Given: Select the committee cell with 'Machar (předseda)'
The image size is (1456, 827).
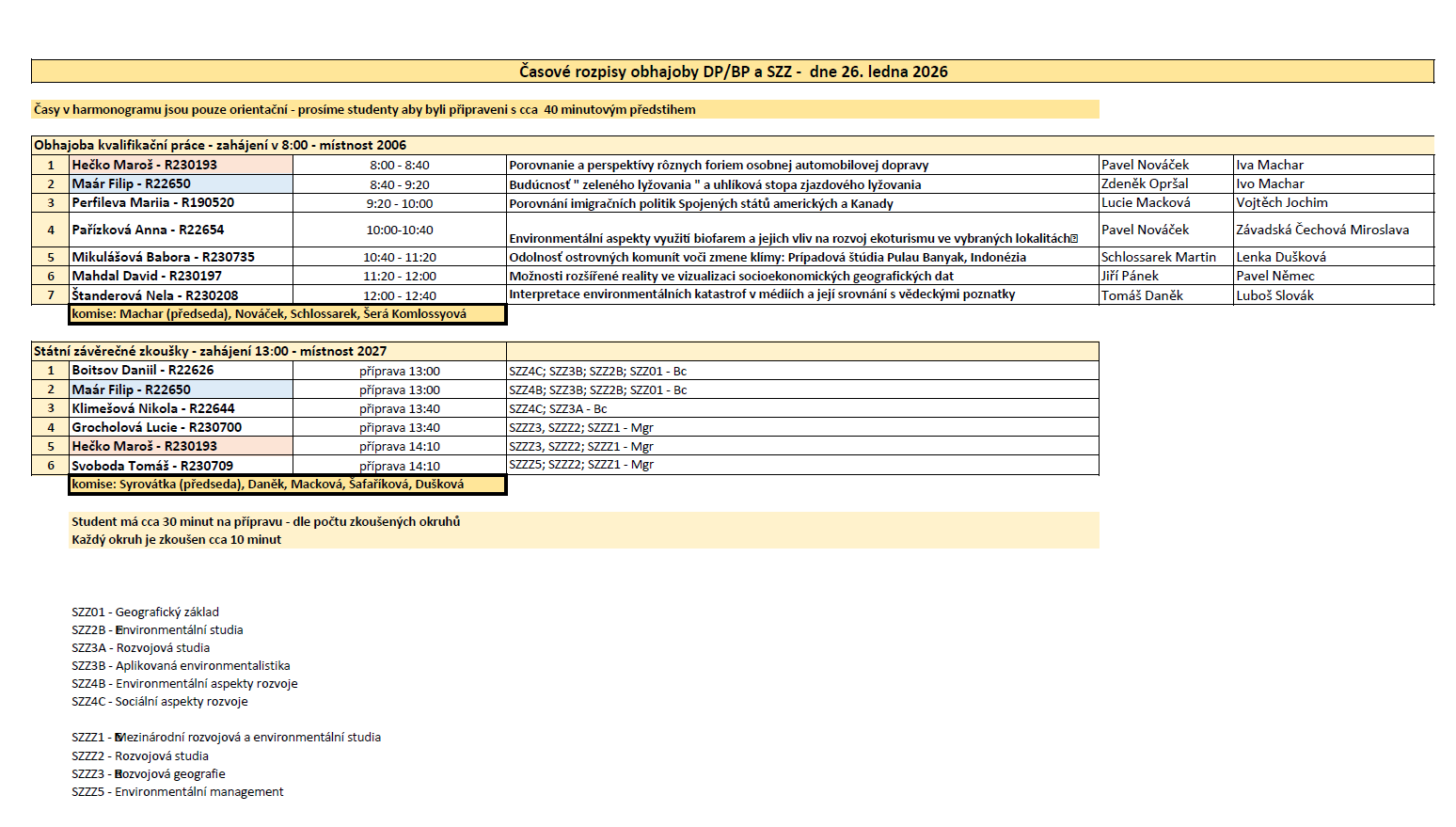Looking at the screenshot, I should click(x=269, y=314).
